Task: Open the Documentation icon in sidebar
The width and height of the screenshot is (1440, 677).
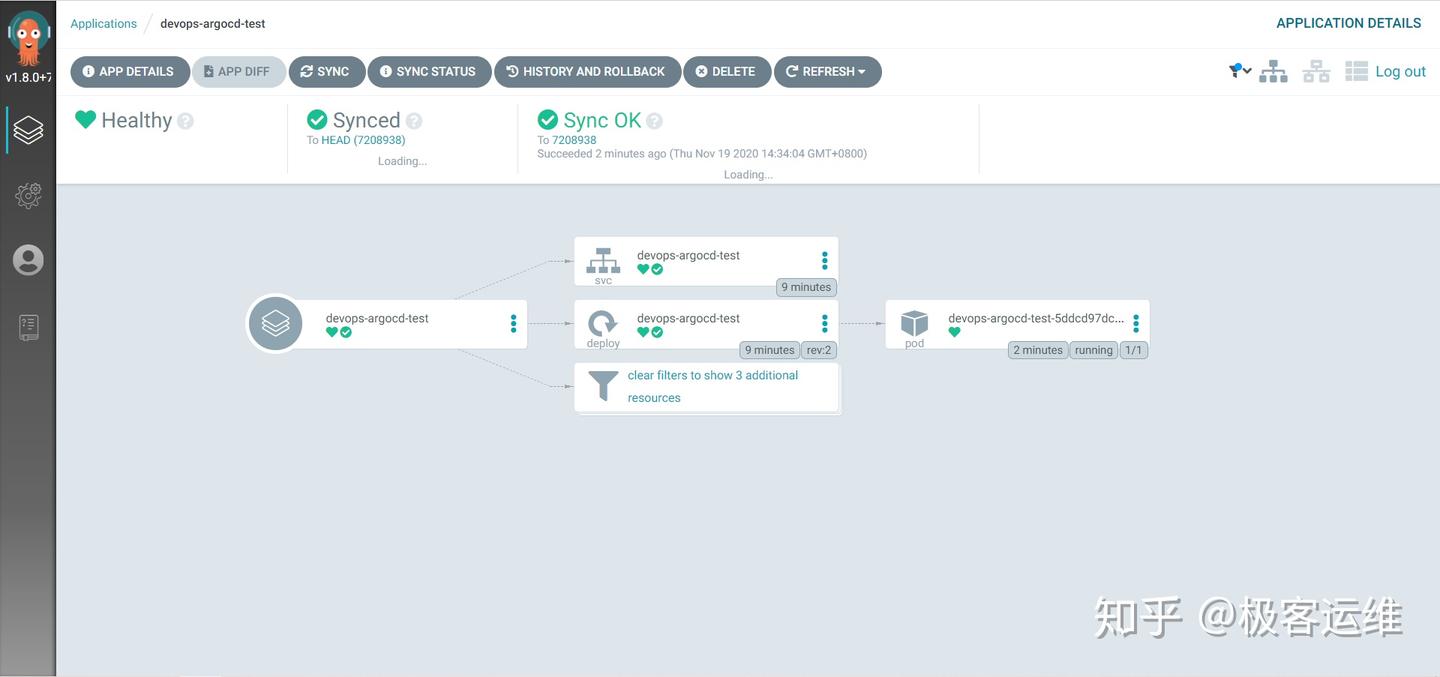Action: (x=28, y=327)
